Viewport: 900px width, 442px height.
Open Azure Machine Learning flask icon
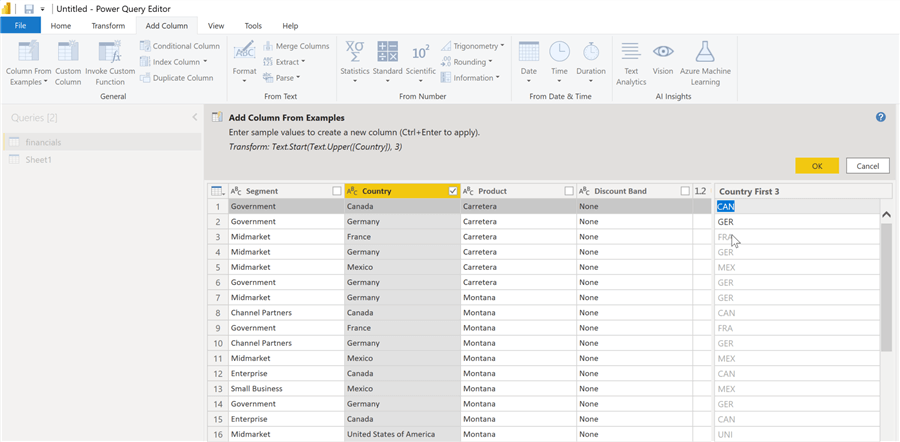[x=705, y=52]
